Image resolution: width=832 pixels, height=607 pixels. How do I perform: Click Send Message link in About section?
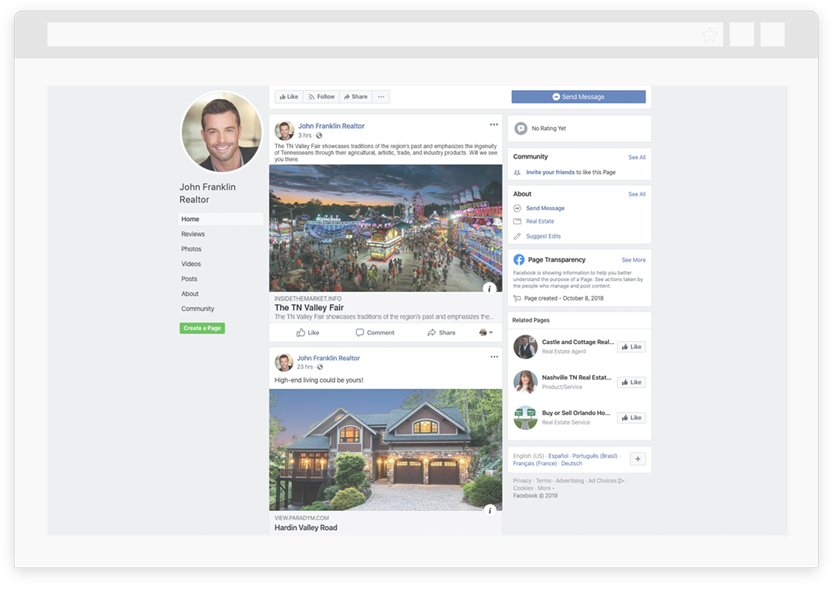point(545,209)
